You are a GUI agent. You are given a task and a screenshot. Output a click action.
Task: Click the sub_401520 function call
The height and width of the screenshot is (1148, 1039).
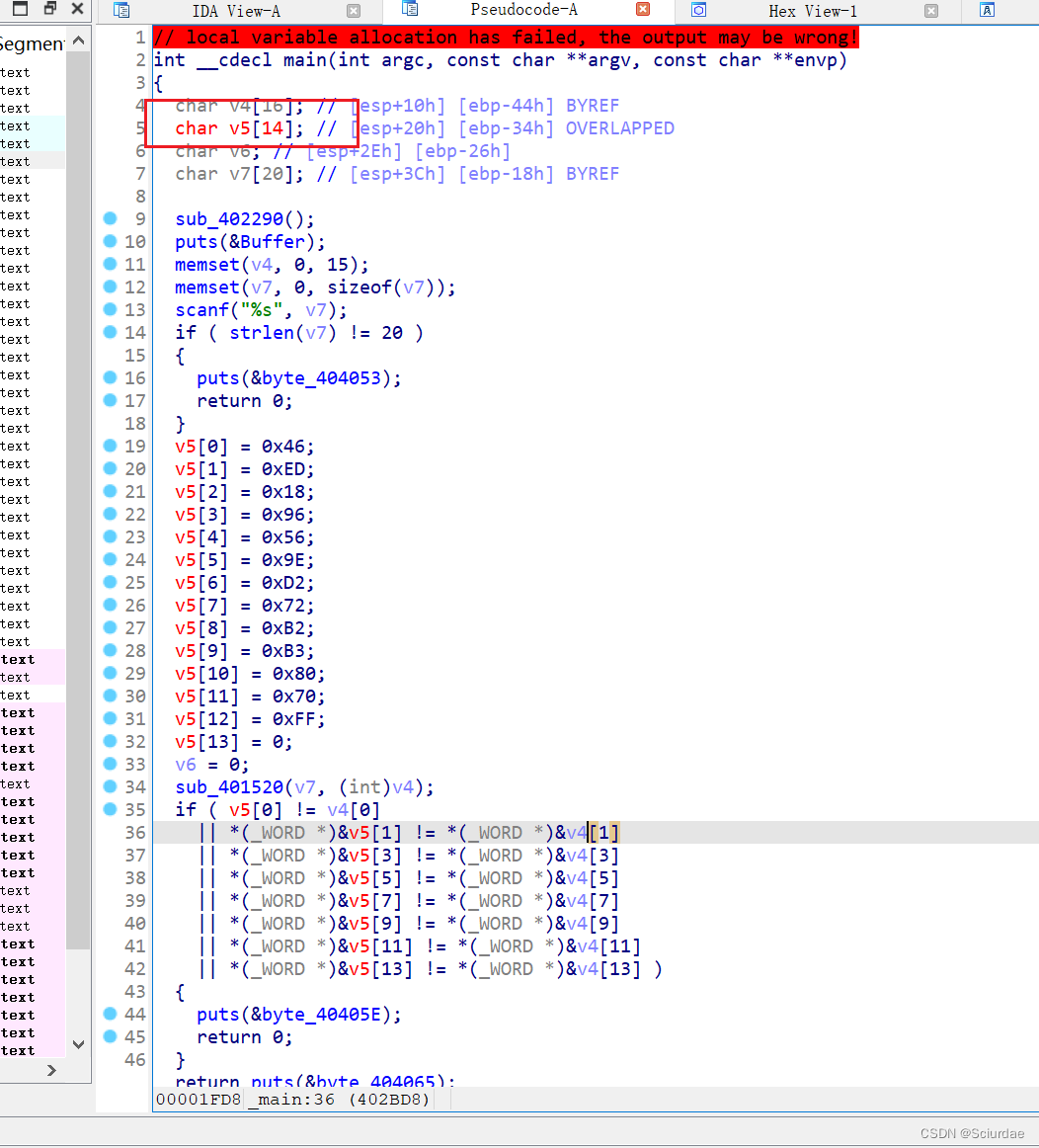point(229,787)
